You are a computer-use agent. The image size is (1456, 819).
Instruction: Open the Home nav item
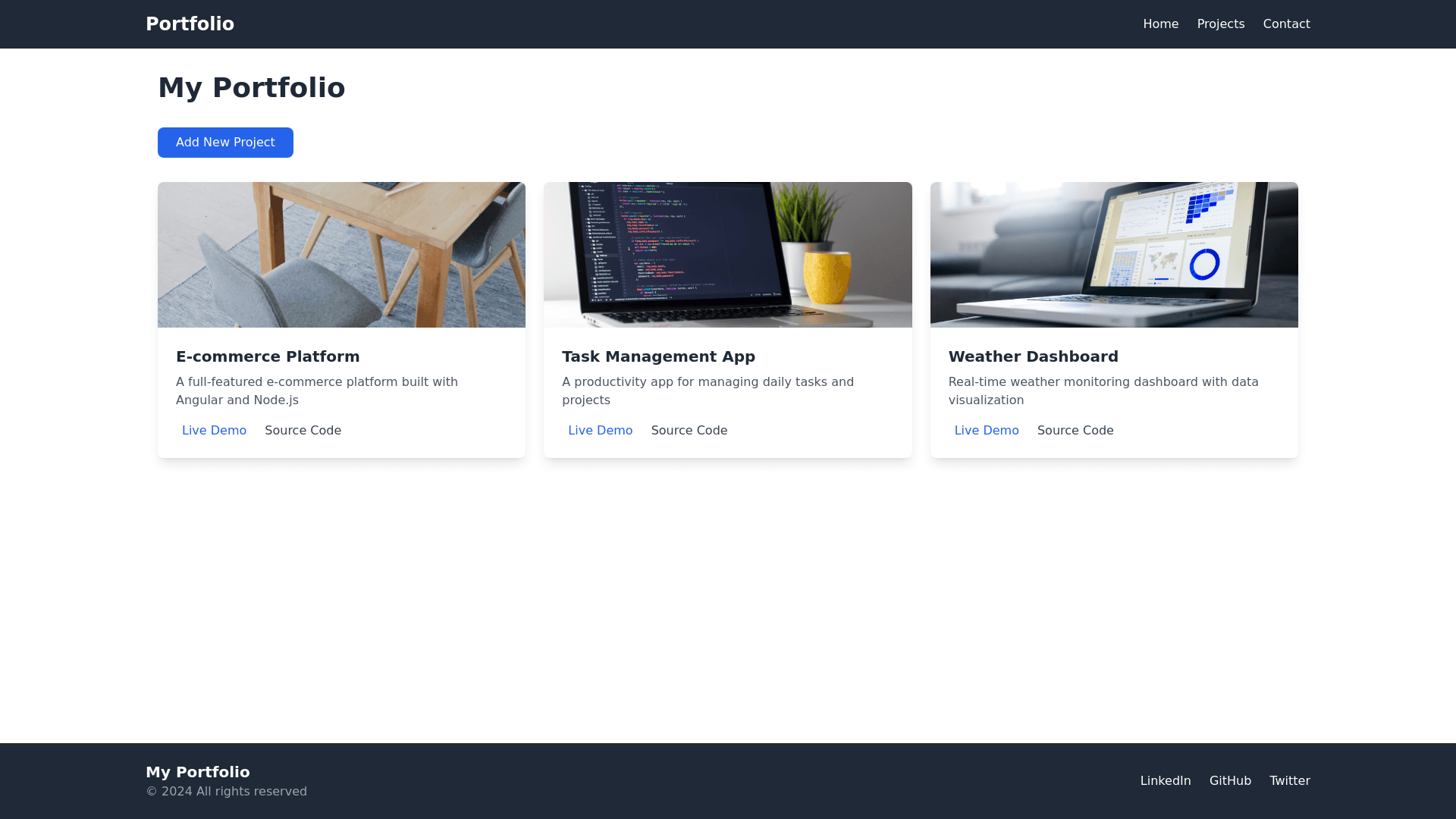[1160, 24]
